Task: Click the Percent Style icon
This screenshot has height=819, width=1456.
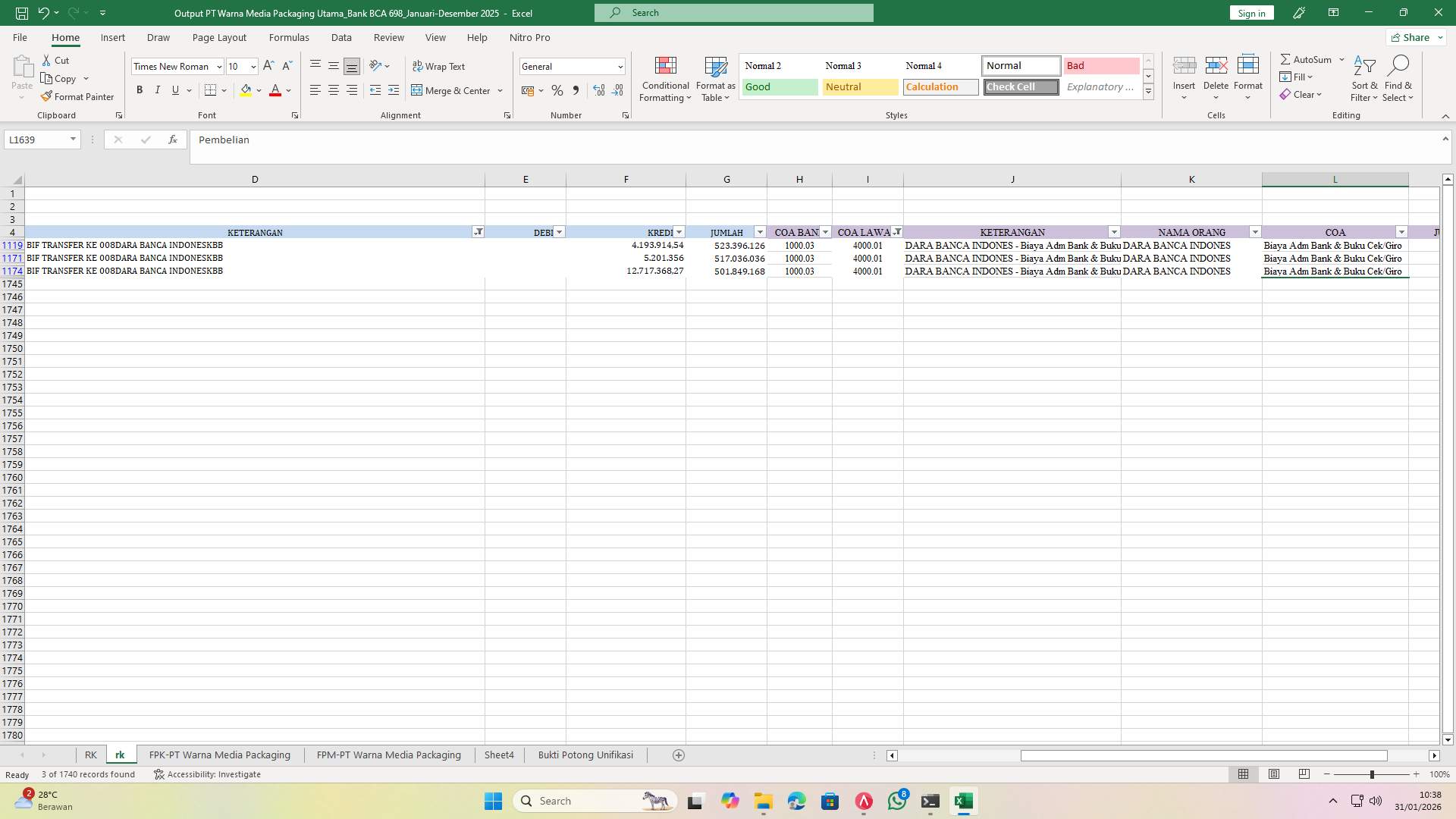Action: pos(557,90)
